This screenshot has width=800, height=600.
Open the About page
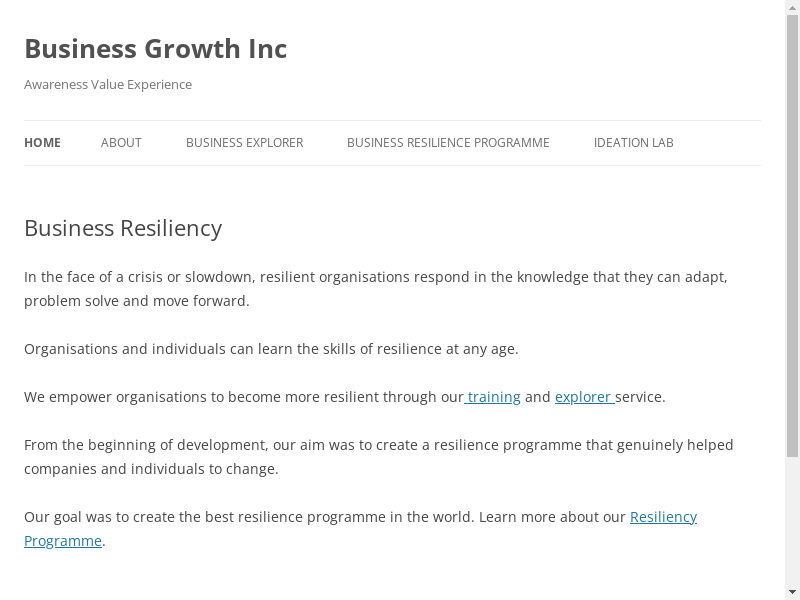click(x=121, y=143)
